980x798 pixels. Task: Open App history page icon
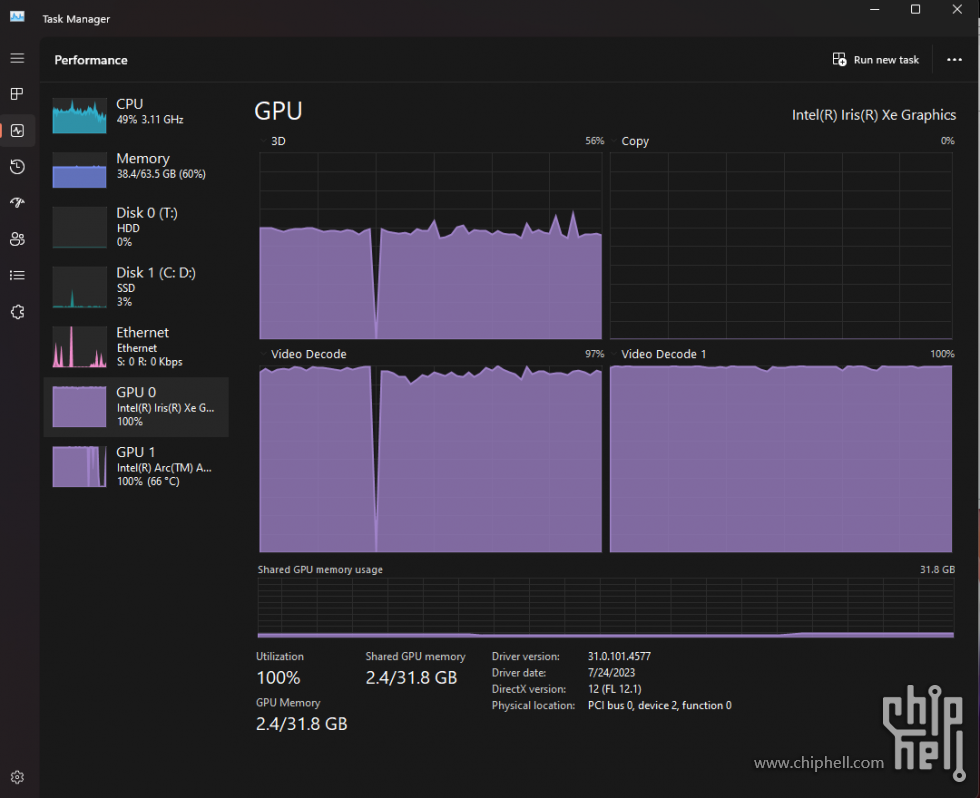click(18, 167)
